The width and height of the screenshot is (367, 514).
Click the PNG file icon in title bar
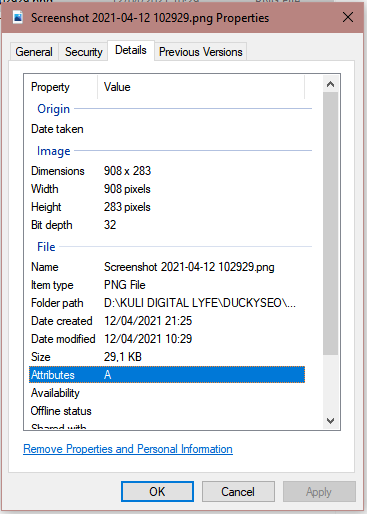coord(18,17)
